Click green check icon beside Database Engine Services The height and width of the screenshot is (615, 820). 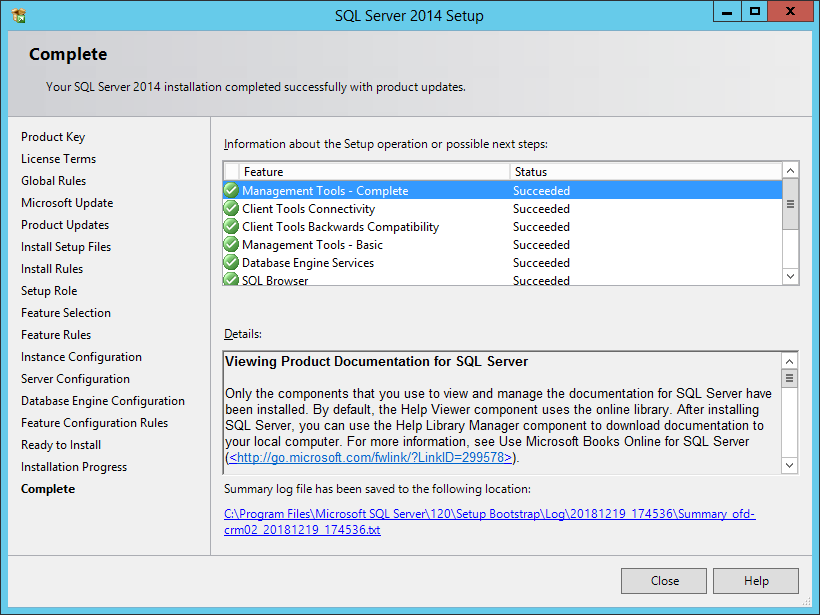click(231, 263)
